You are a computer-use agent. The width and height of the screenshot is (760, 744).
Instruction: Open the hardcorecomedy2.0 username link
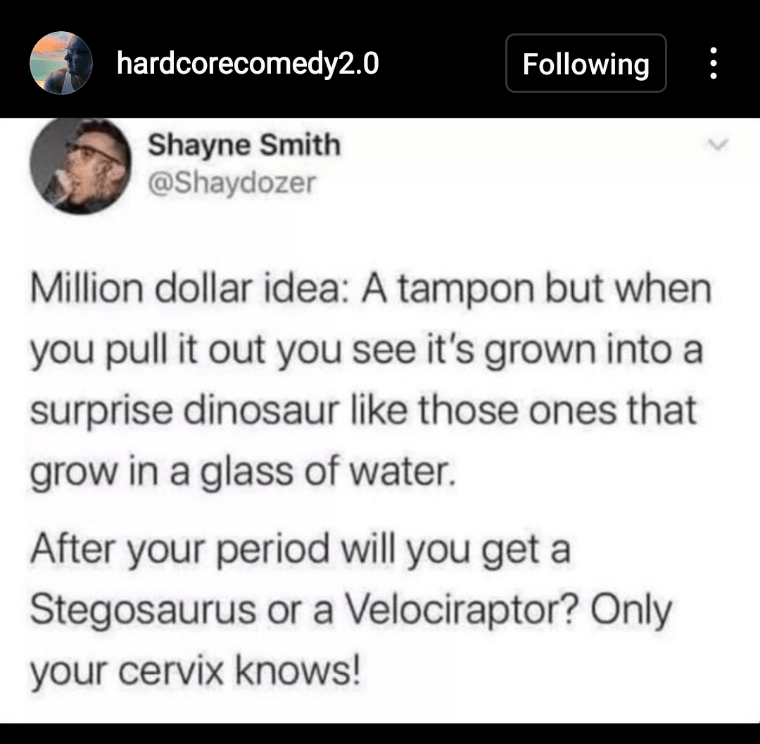coord(248,63)
